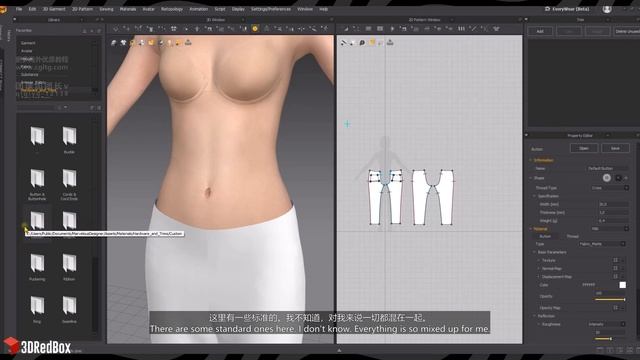Open the Materials menu
Viewport: 640px width, 360px height.
(128, 9)
